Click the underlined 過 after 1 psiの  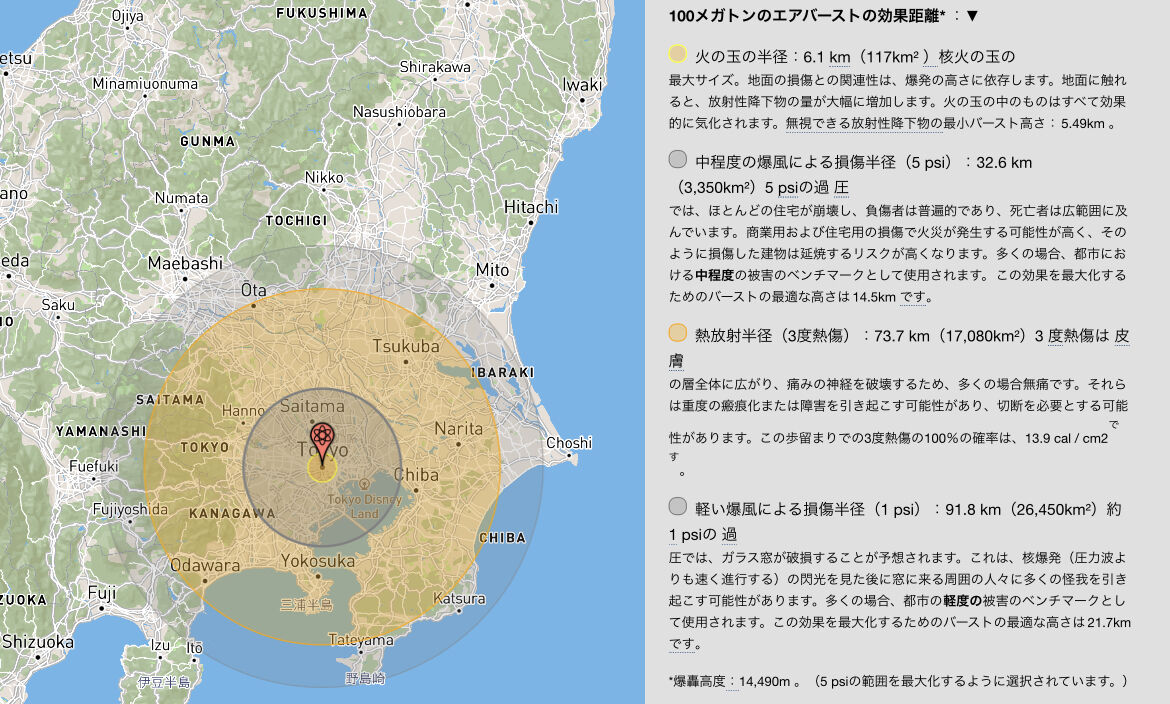(729, 535)
